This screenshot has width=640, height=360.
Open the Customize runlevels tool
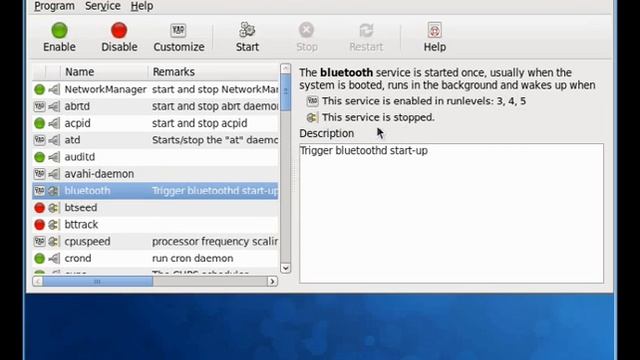(179, 37)
